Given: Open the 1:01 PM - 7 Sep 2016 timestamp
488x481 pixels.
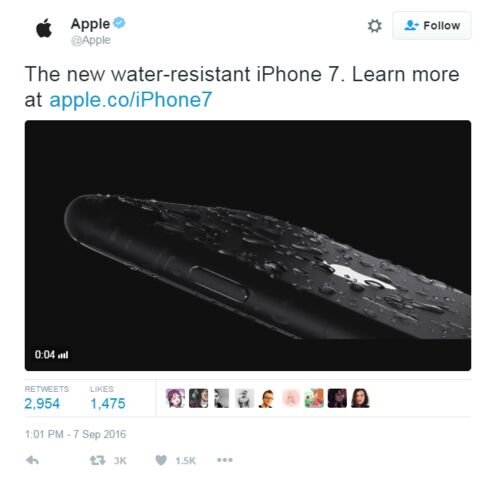Looking at the screenshot, I should [x=75, y=434].
